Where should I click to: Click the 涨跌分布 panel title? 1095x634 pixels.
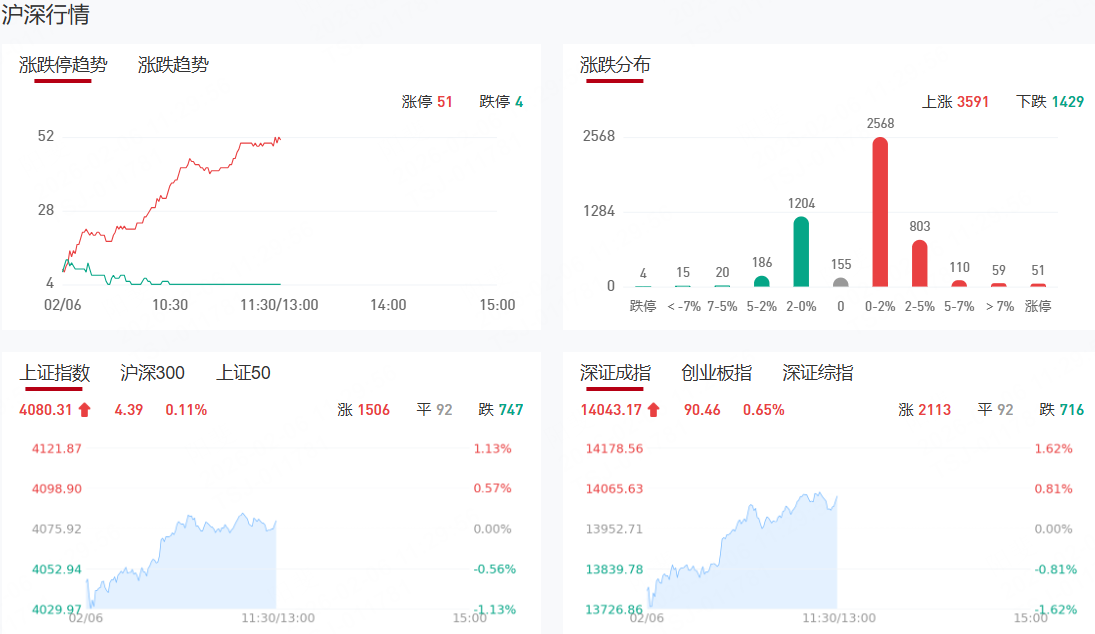pos(615,65)
